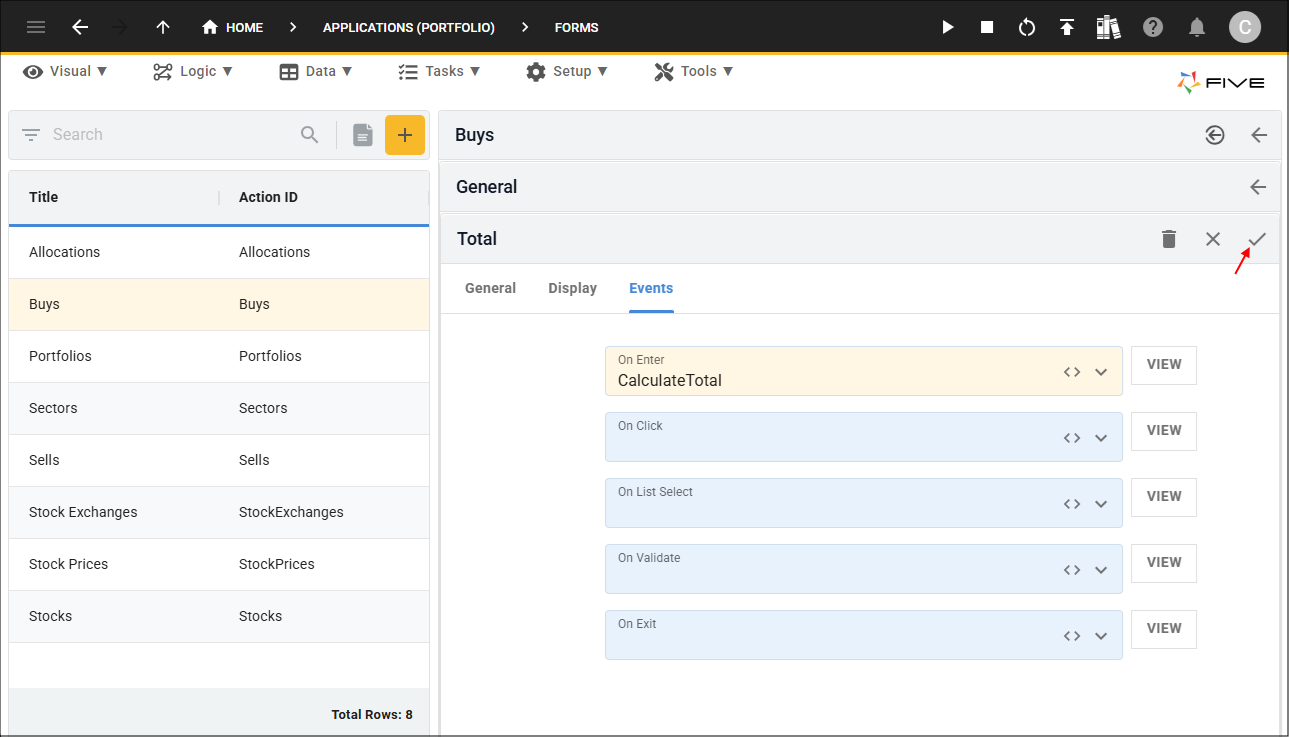Open user avatar C menu
The height and width of the screenshot is (737, 1289).
tap(1245, 27)
